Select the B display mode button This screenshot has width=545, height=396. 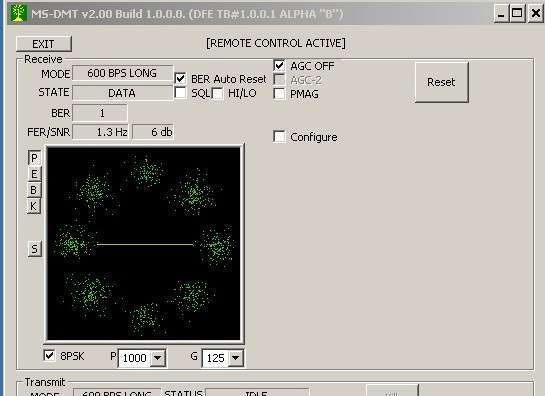[34, 190]
